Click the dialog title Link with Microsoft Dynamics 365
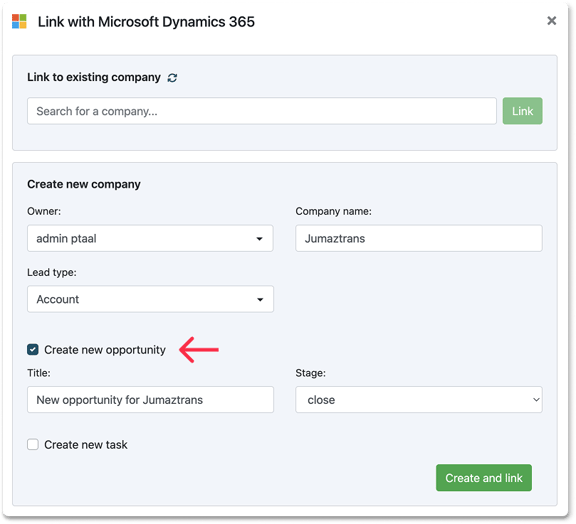The height and width of the screenshot is (524, 576). coord(146,22)
